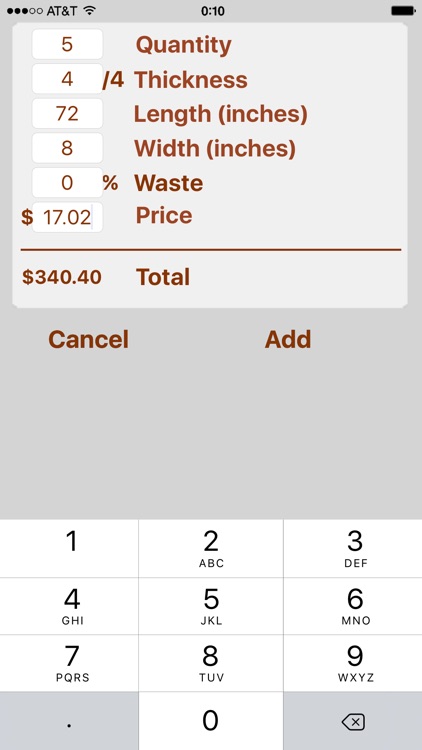
Task: Select the Width inches input box
Action: 67,148
